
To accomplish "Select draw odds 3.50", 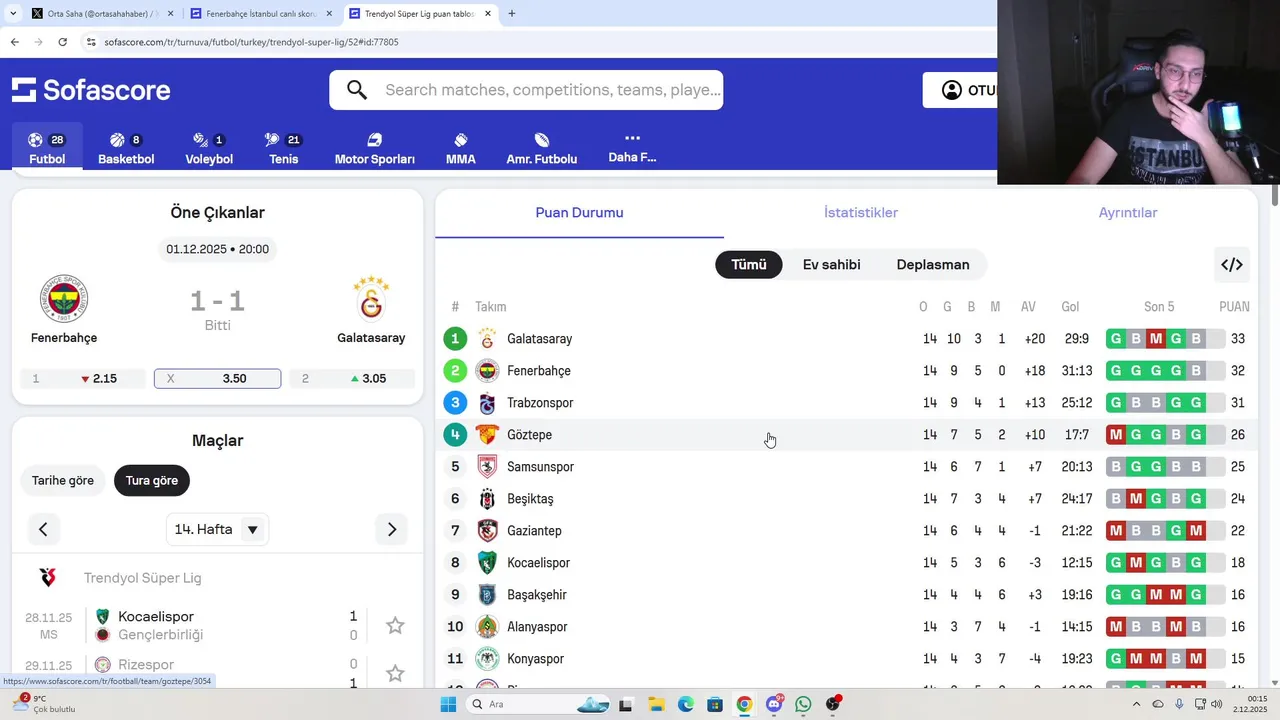I will click(x=217, y=378).
